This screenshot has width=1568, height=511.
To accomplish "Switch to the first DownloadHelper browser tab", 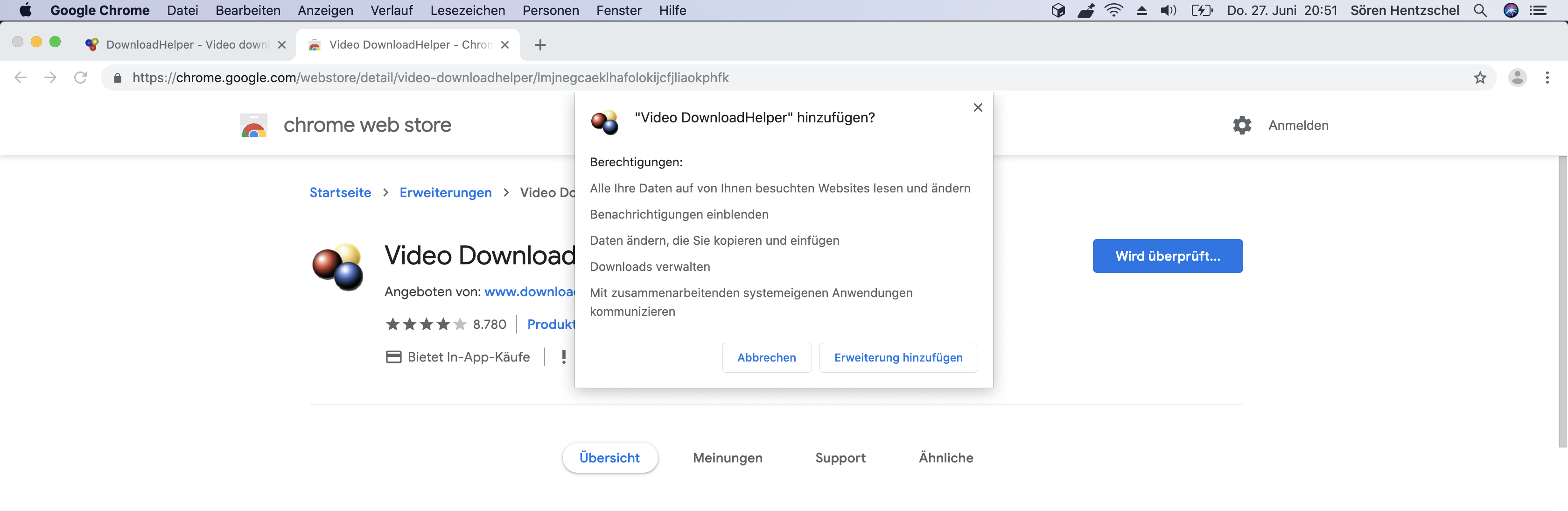I will 182,45.
